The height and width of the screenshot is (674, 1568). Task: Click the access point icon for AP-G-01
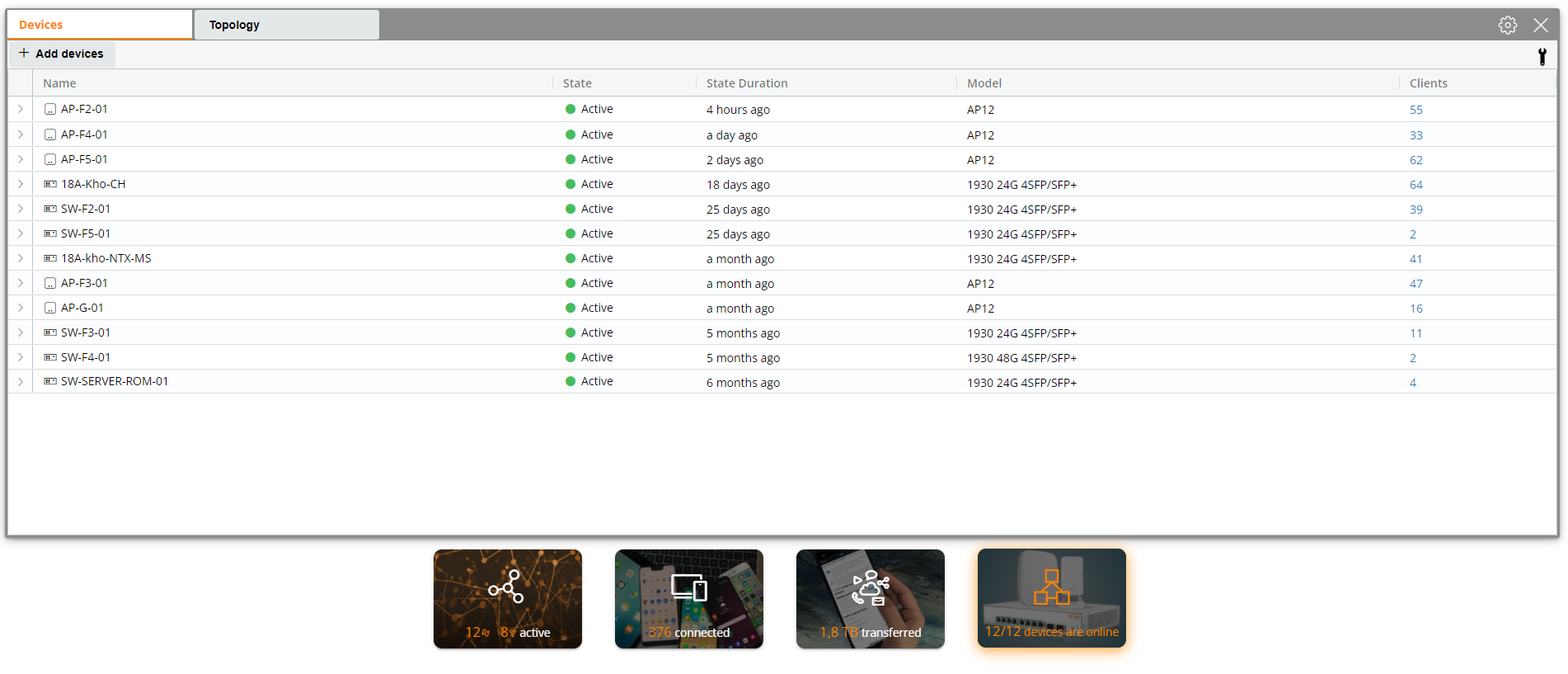click(x=50, y=308)
